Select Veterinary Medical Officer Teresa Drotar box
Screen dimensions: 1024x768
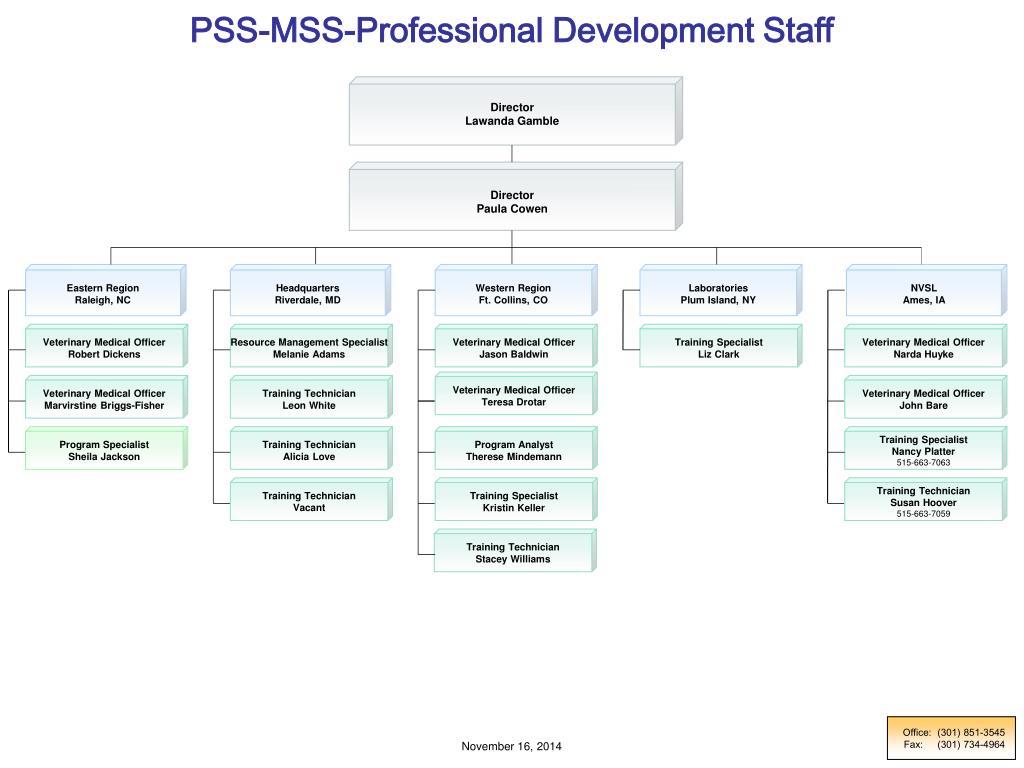[x=516, y=394]
